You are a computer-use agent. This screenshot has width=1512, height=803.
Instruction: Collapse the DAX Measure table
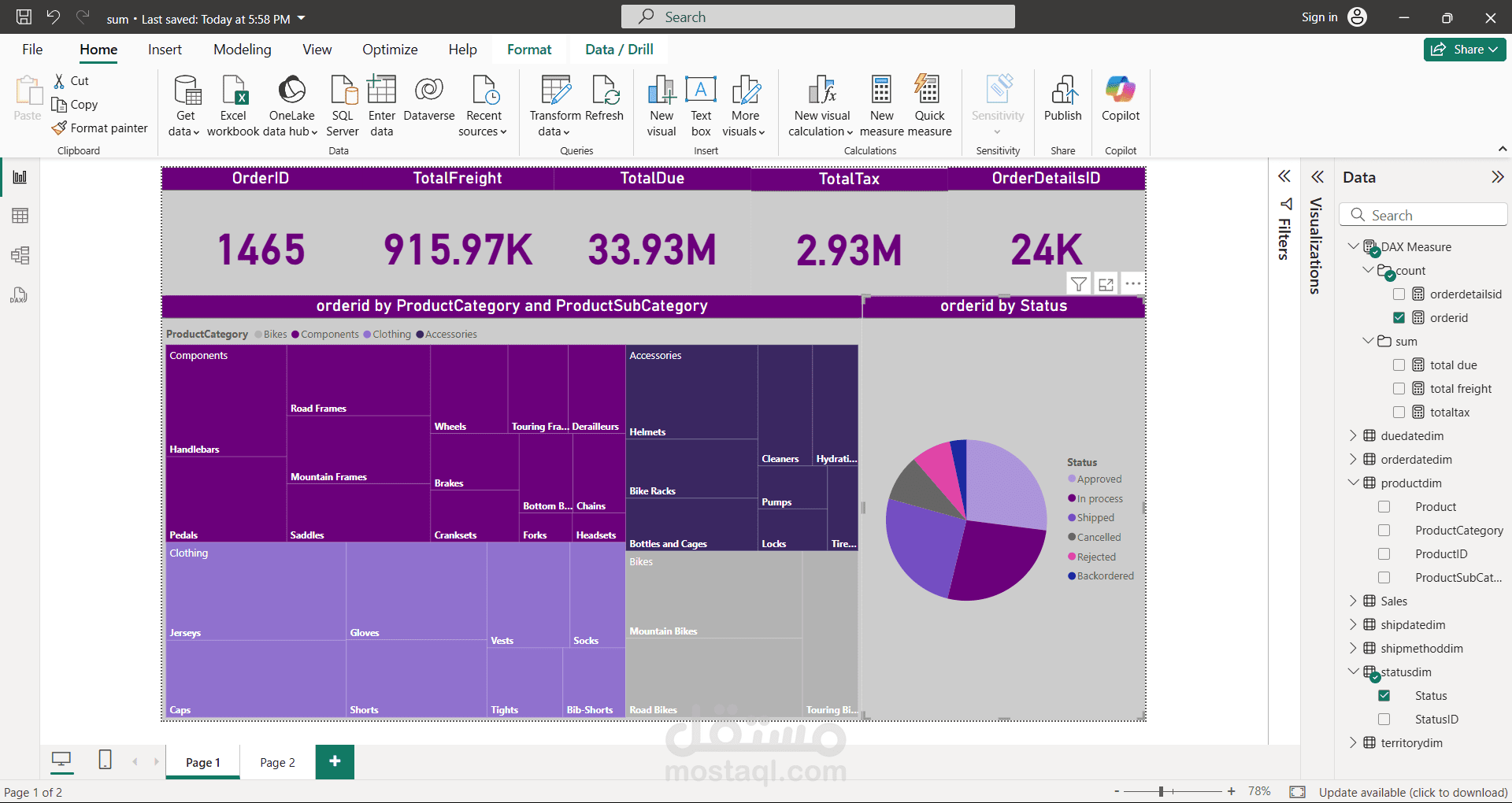coord(1354,246)
